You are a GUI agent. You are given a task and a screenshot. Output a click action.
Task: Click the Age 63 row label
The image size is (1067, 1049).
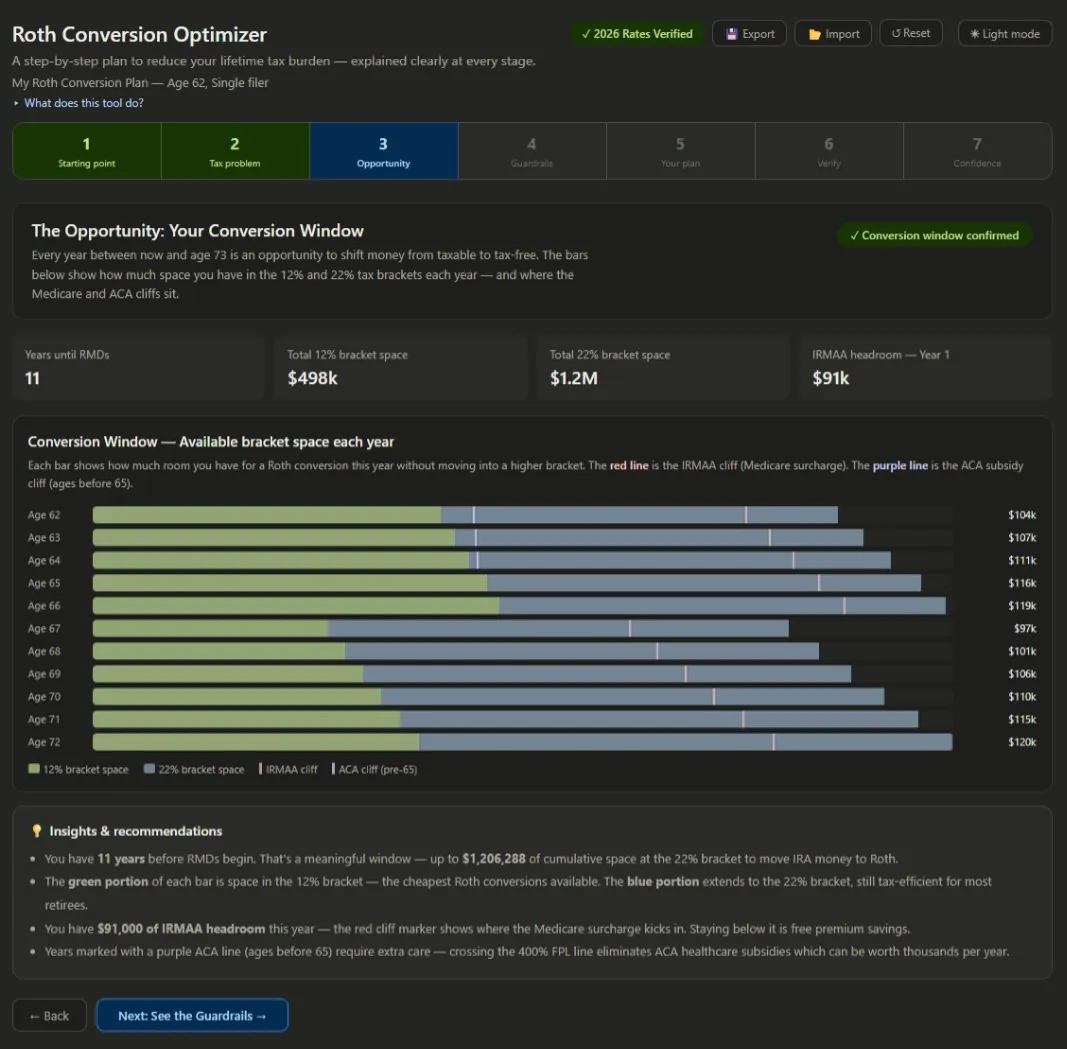coord(44,537)
